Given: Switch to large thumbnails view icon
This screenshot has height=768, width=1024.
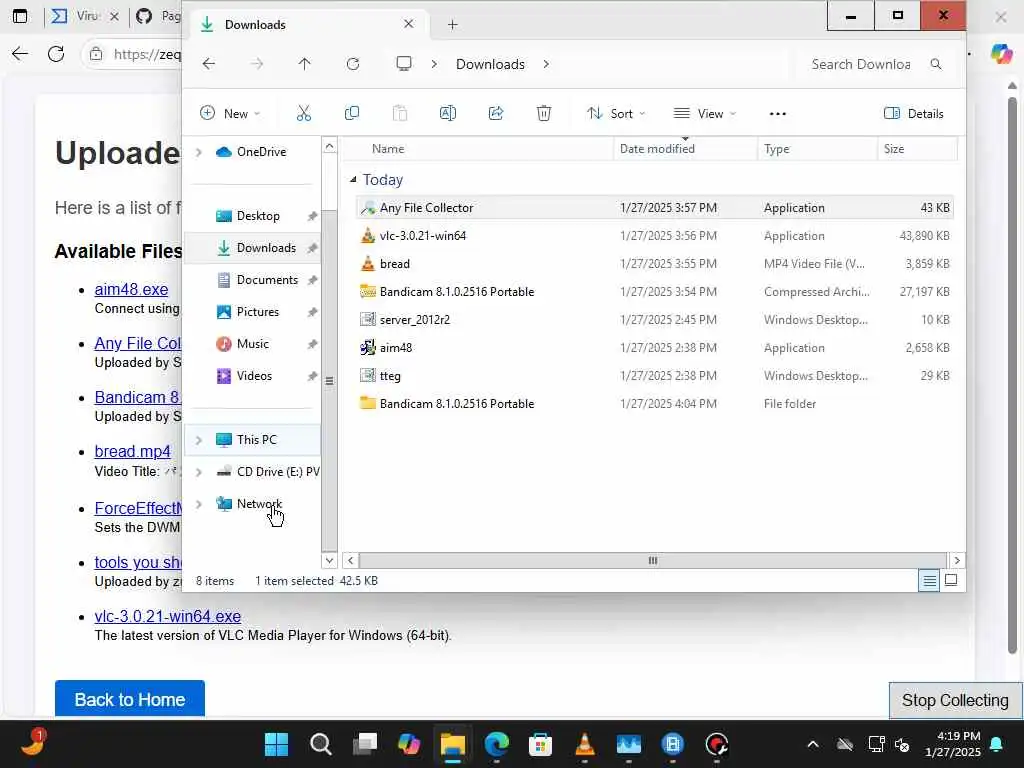Looking at the screenshot, I should (951, 580).
